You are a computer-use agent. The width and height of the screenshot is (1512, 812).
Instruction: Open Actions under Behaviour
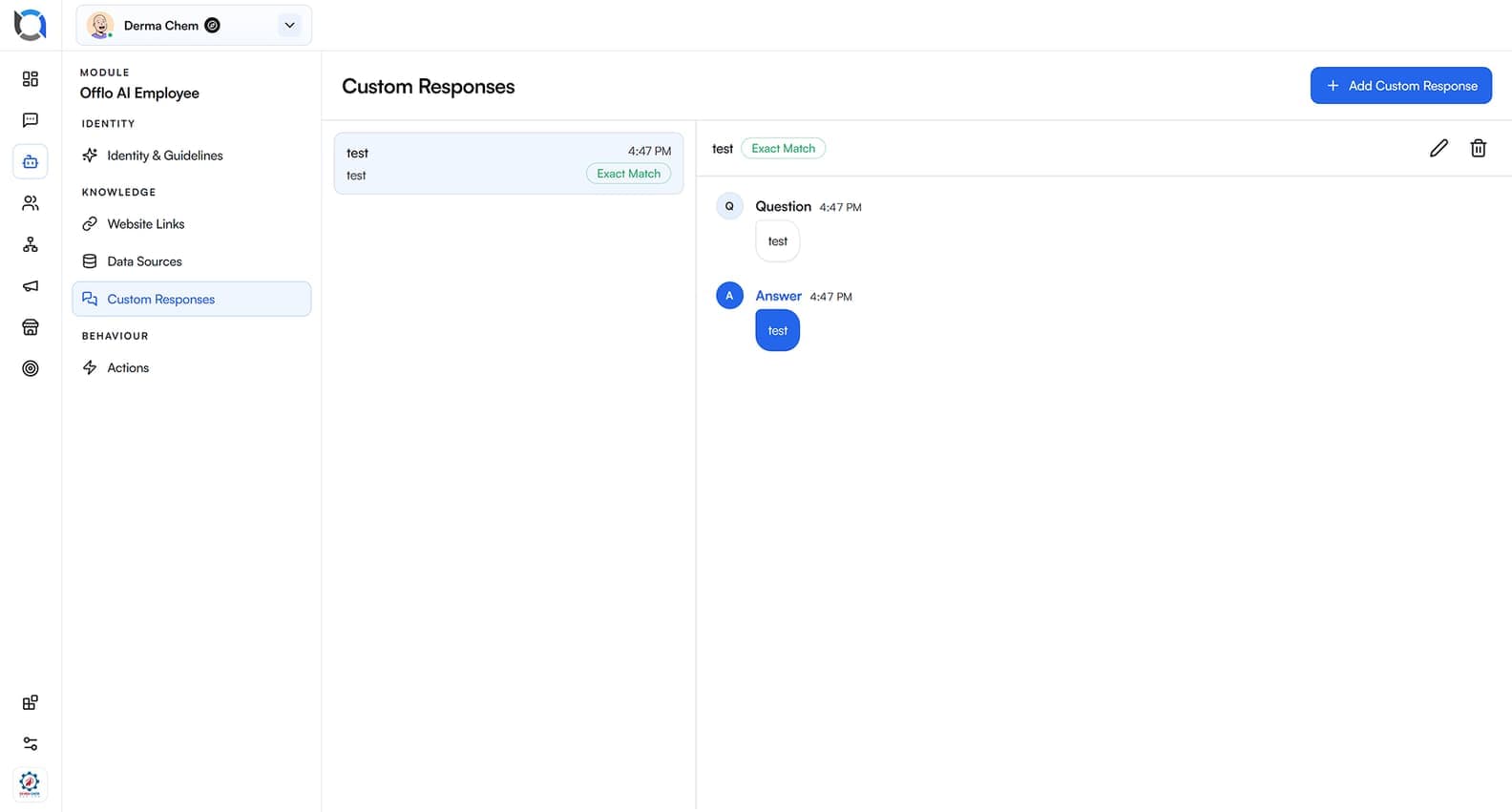(x=192, y=367)
